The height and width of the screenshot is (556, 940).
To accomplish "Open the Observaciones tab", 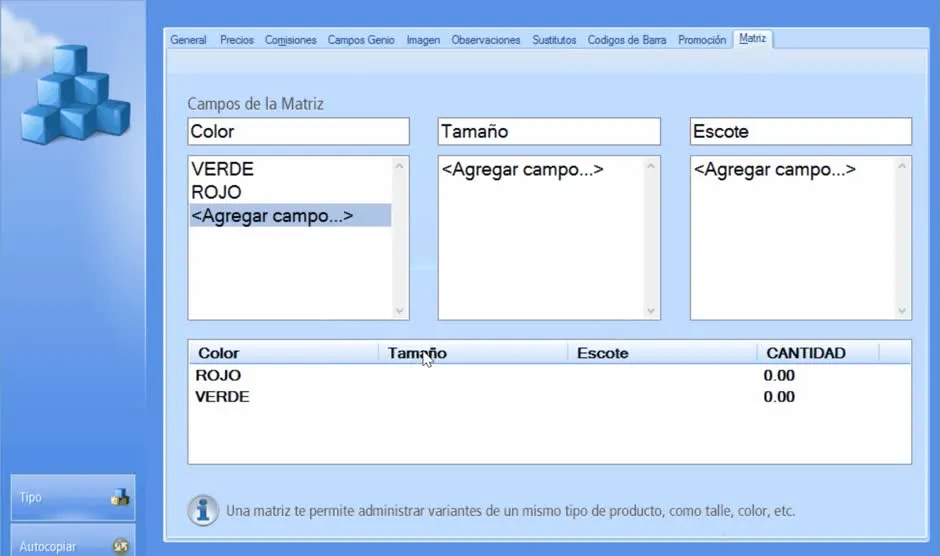I will [x=486, y=40].
